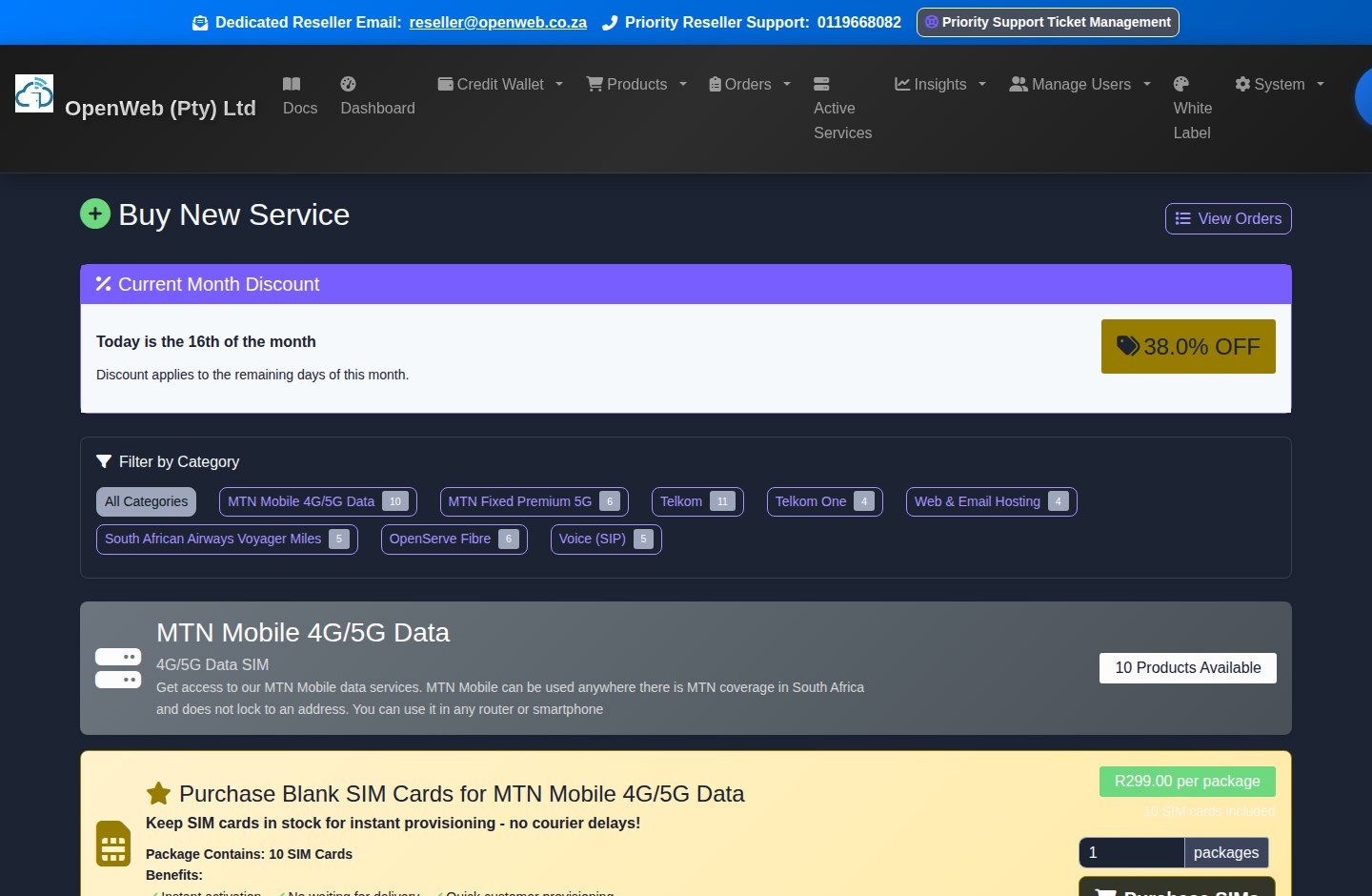Click the support number 0119668082

pyautogui.click(x=859, y=22)
